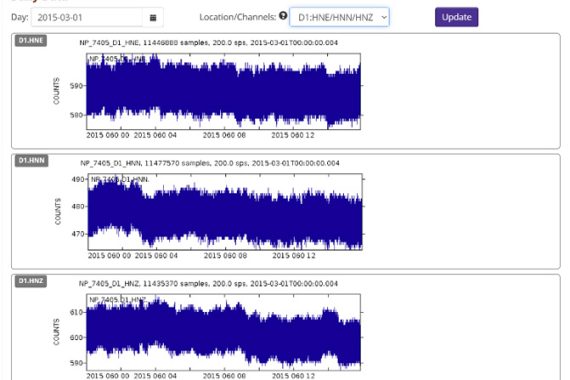Click the NP_7405_D1_HNE samples caption text
The image size is (570, 380).
click(x=208, y=43)
